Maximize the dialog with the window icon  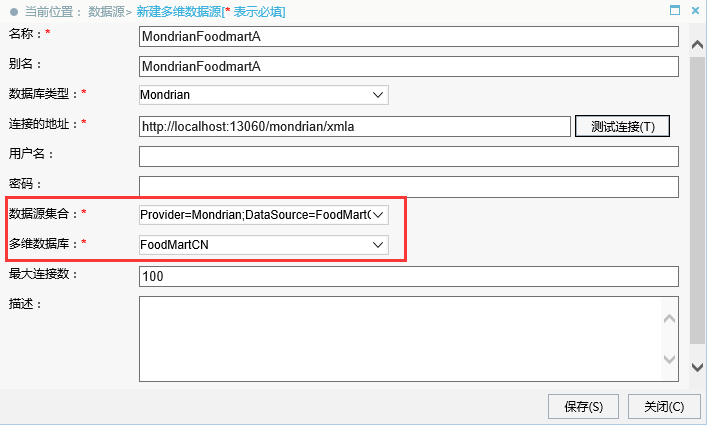pos(675,10)
